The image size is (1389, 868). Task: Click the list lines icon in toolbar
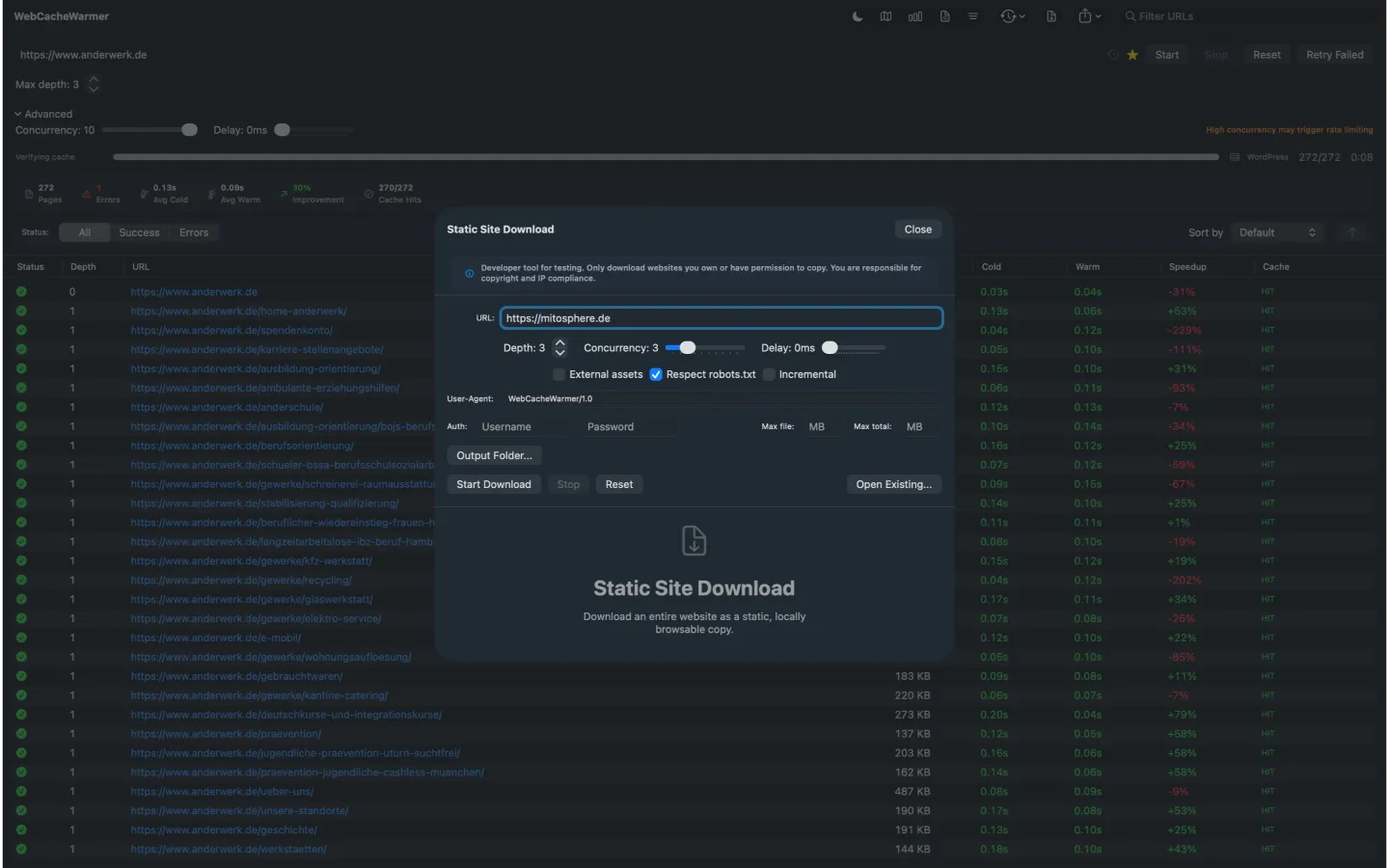pos(972,16)
